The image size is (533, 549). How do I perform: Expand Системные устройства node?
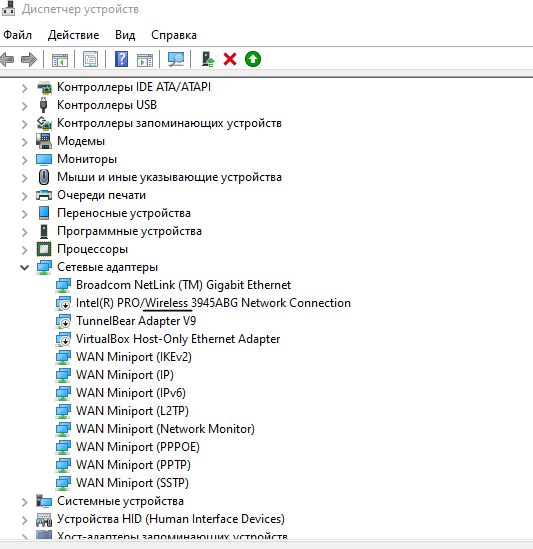tap(25, 502)
